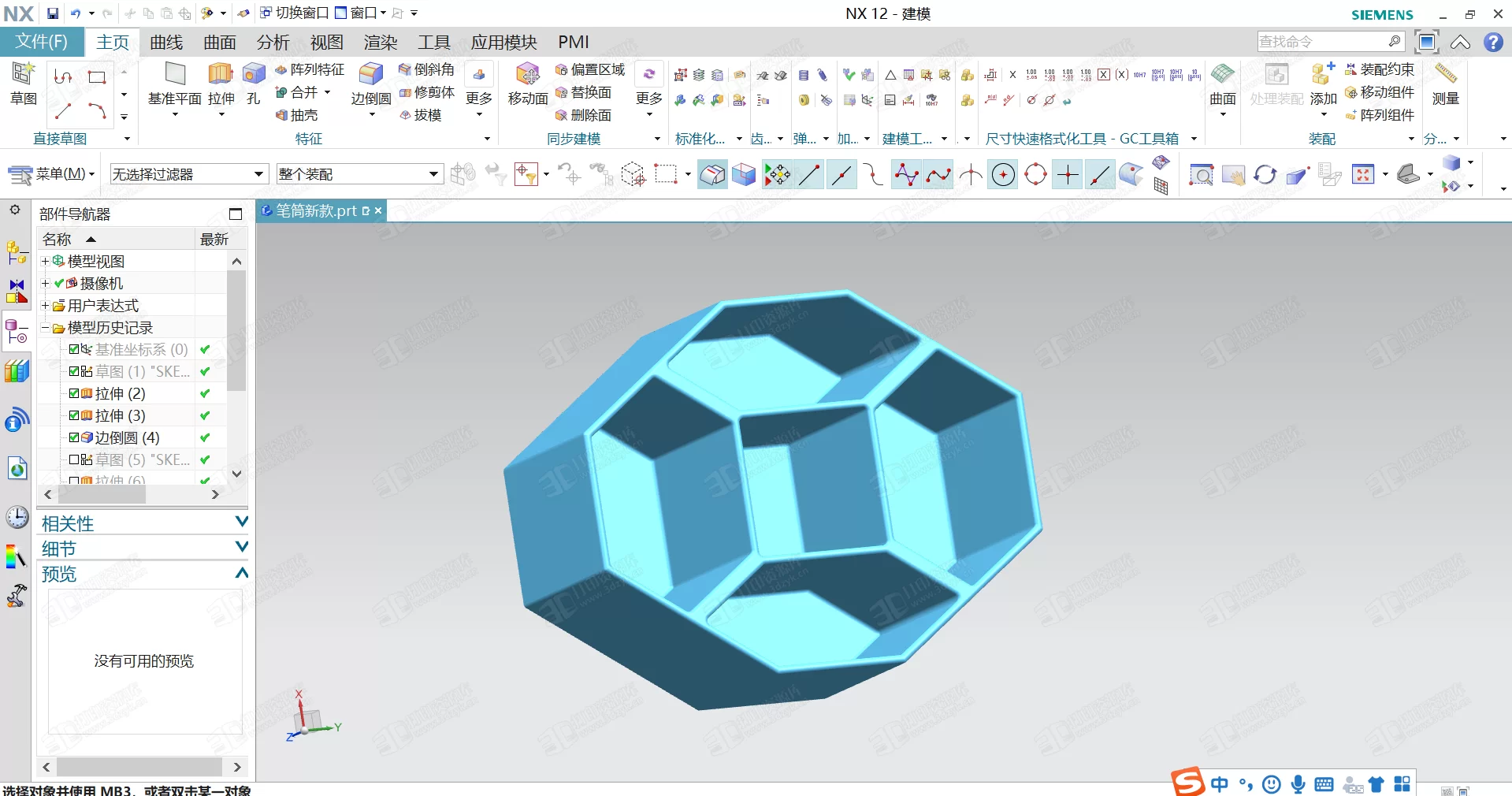Screen dimensions: 1512x796
Task: Uncheck the 拉伸 (2) feature
Action: coord(74,393)
